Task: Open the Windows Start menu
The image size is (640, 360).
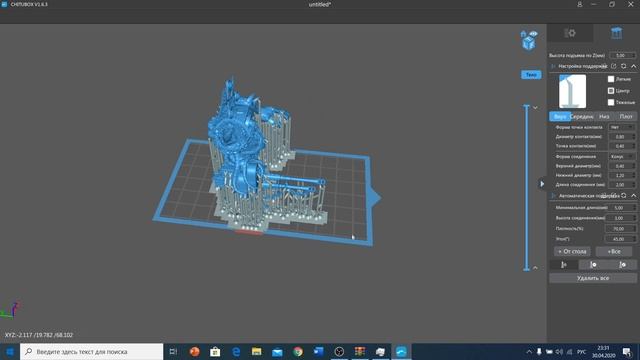Action: coord(10,351)
